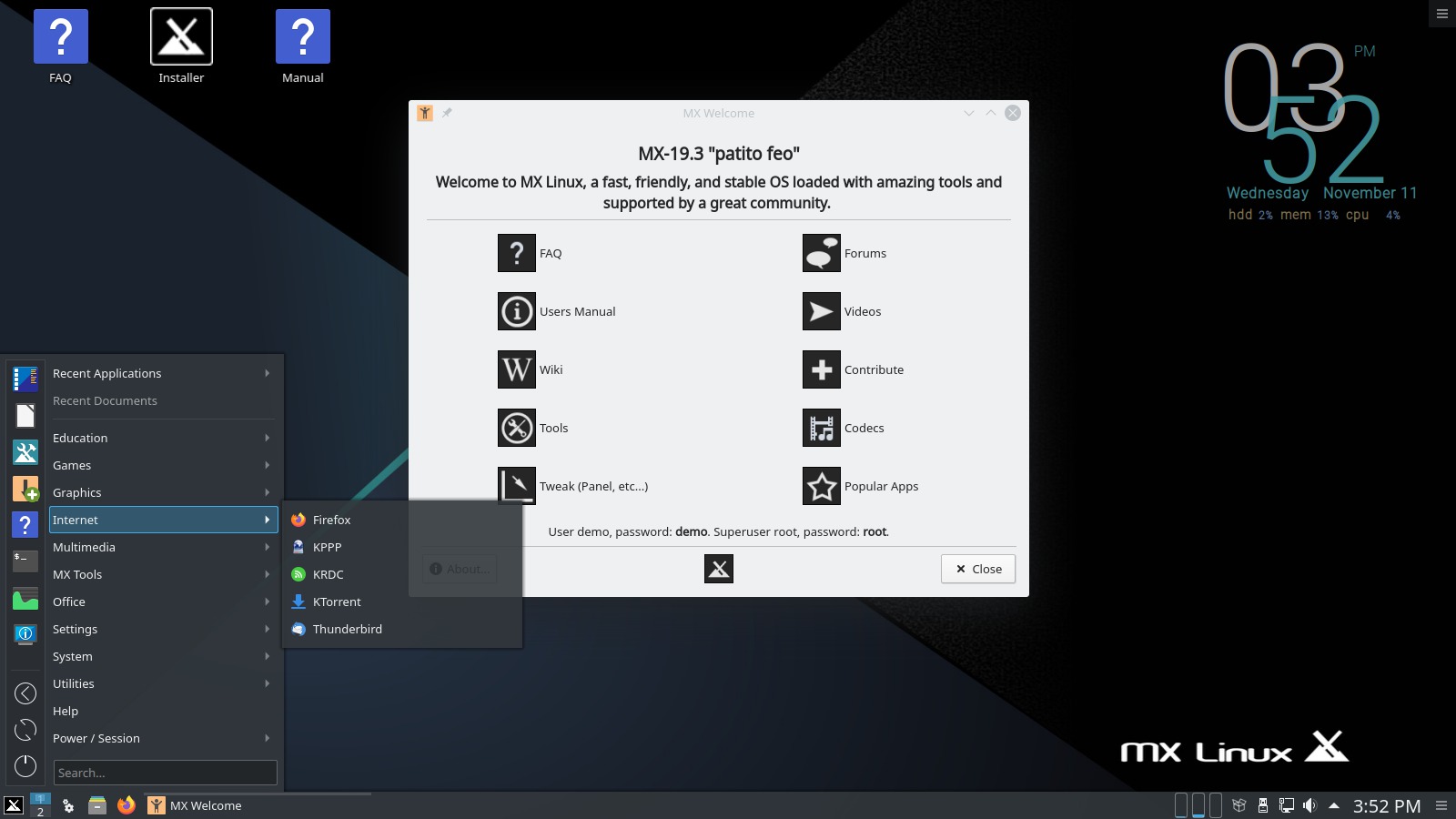Viewport: 1456px width, 819px height.
Task: Click panel settings hamburger at taskbar end
Action: [1441, 805]
